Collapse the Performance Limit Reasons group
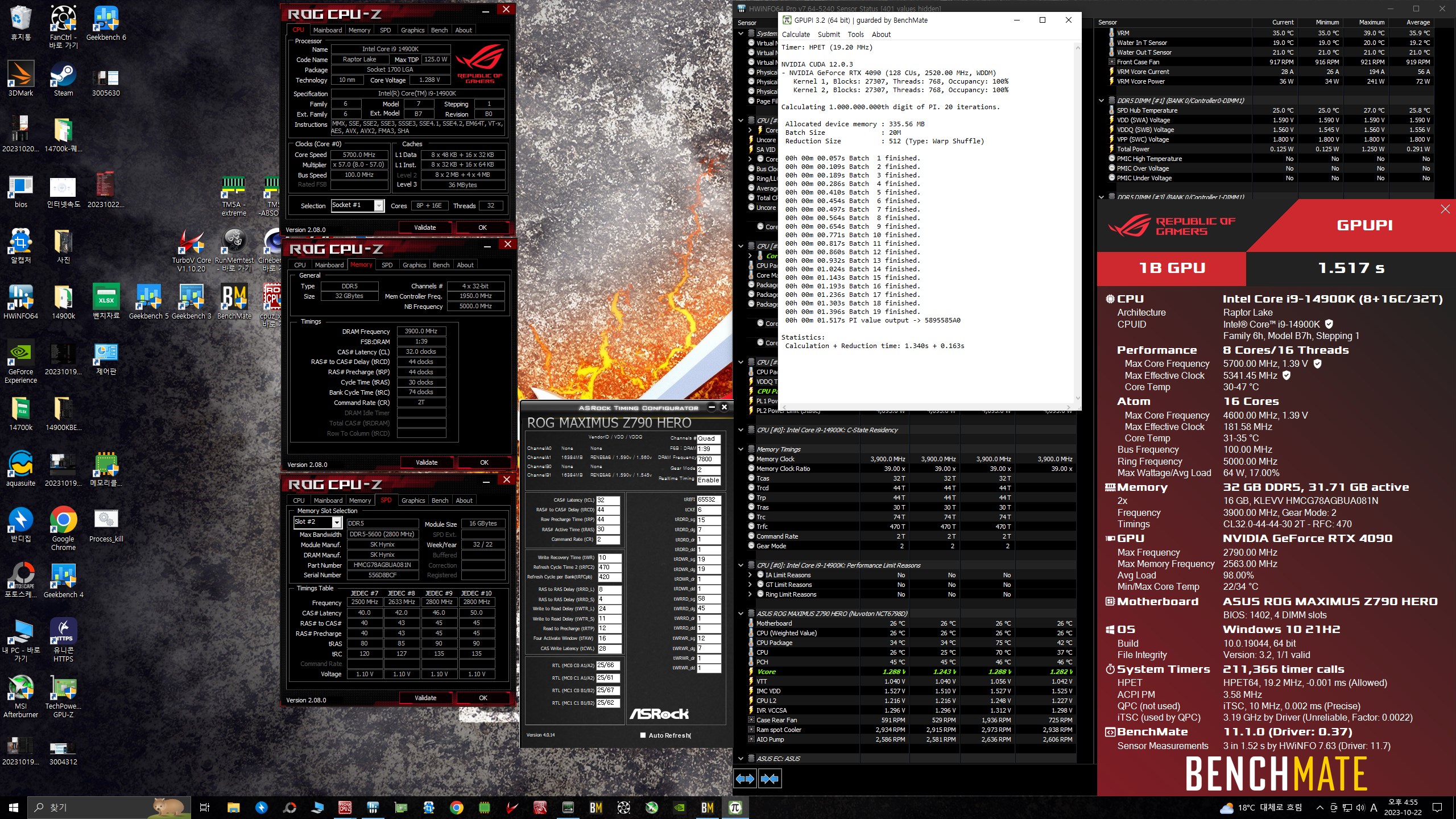The height and width of the screenshot is (819, 1456). (x=741, y=565)
